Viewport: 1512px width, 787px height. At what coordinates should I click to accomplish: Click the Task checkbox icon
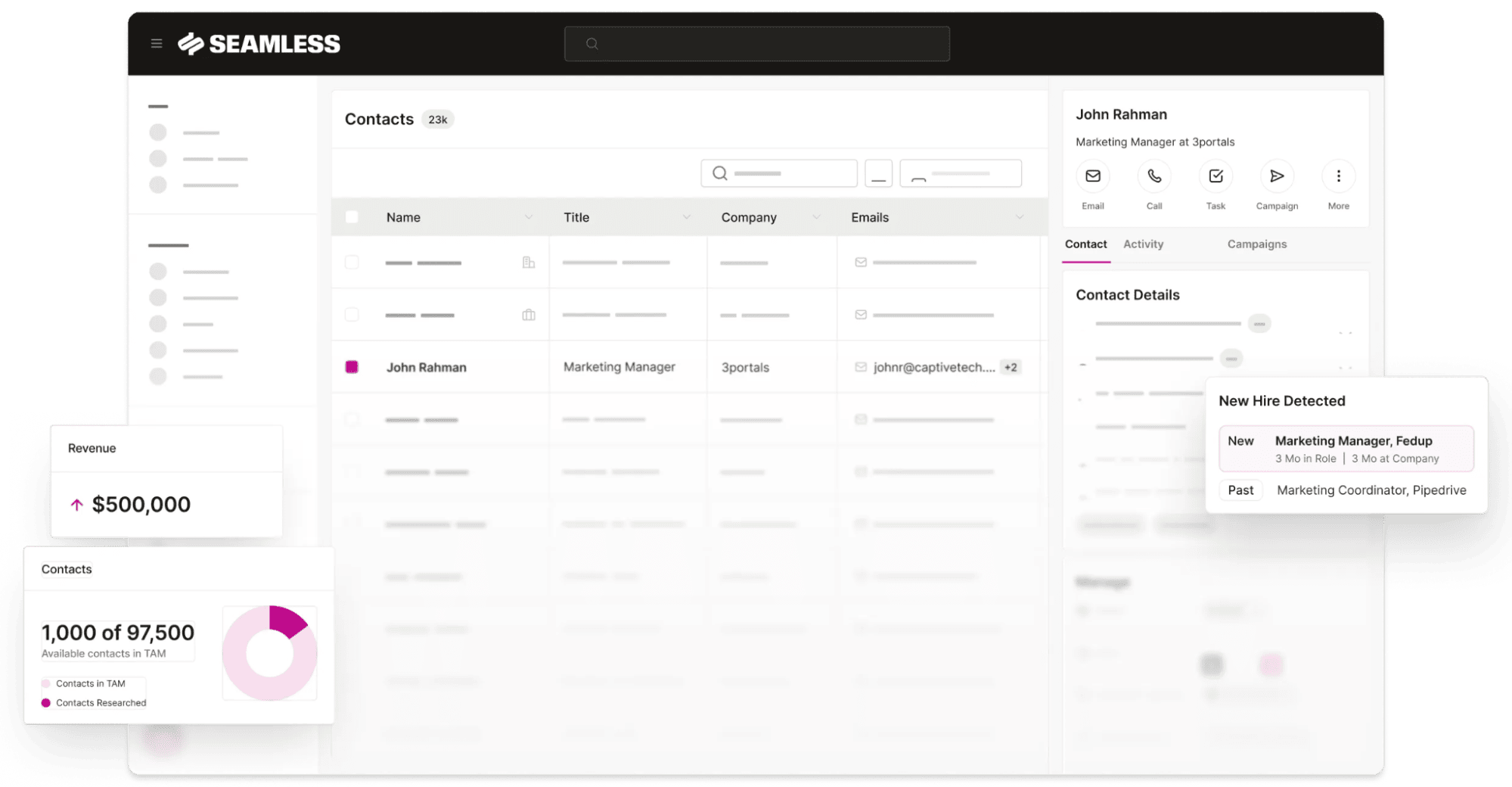[1215, 176]
